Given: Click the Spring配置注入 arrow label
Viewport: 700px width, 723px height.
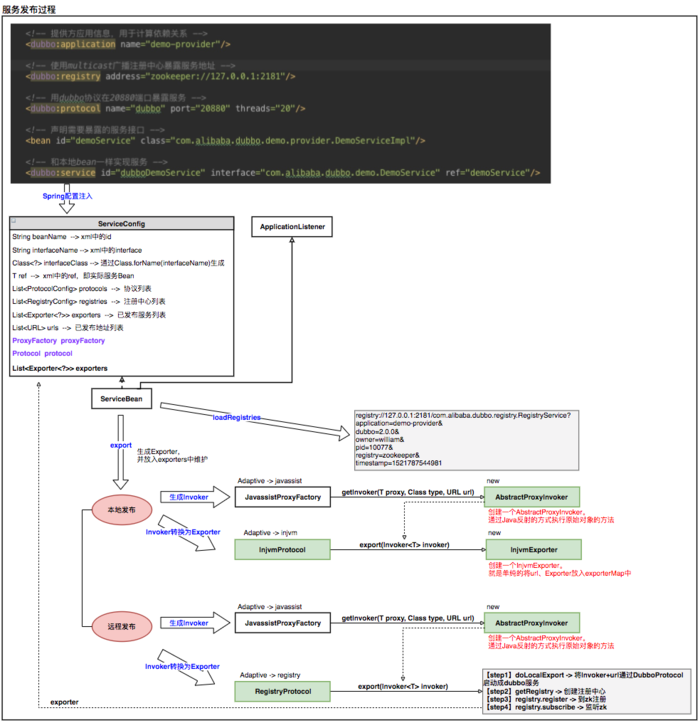Looking at the screenshot, I should 67,196.
